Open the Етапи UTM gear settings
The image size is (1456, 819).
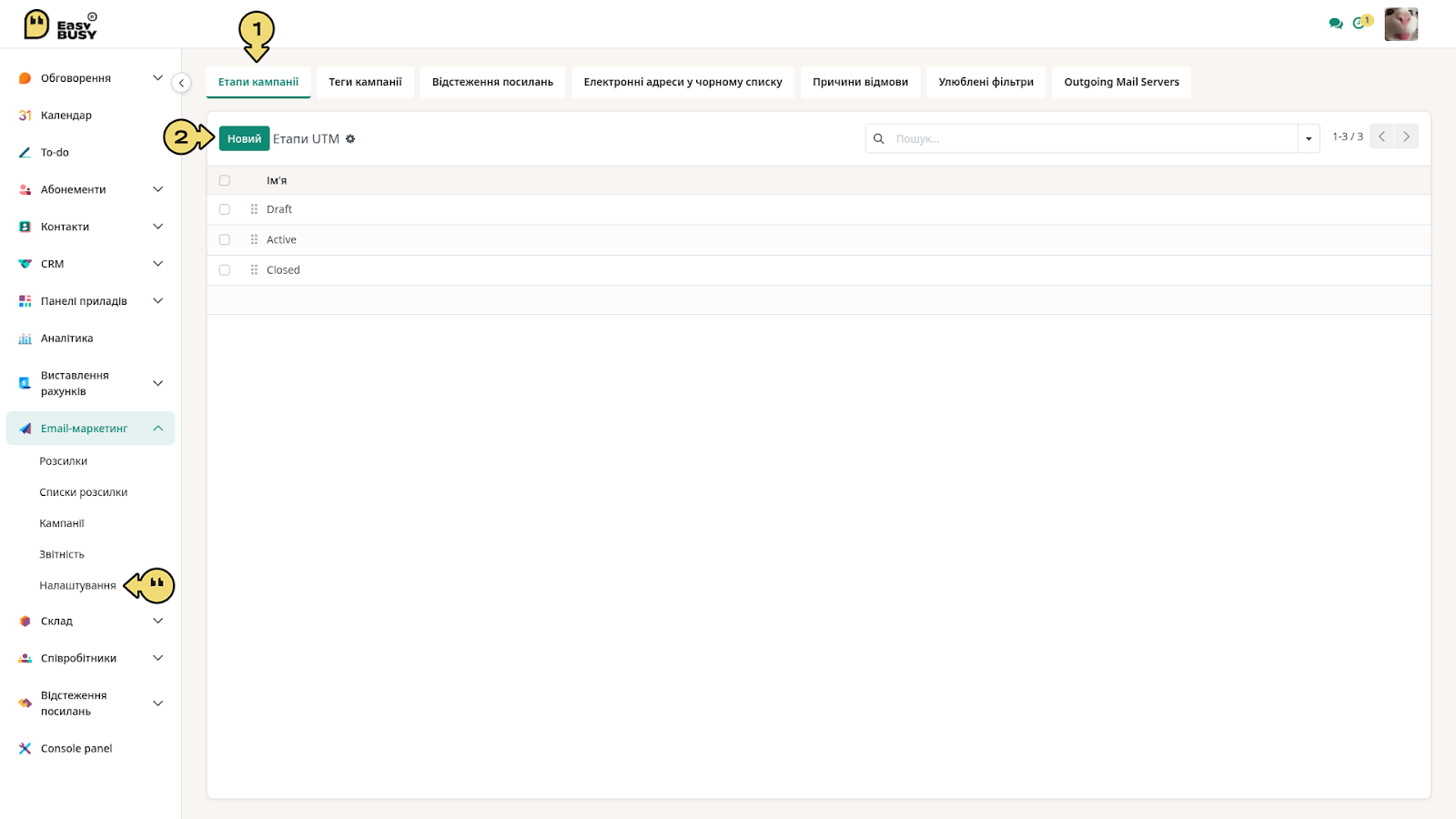click(350, 139)
